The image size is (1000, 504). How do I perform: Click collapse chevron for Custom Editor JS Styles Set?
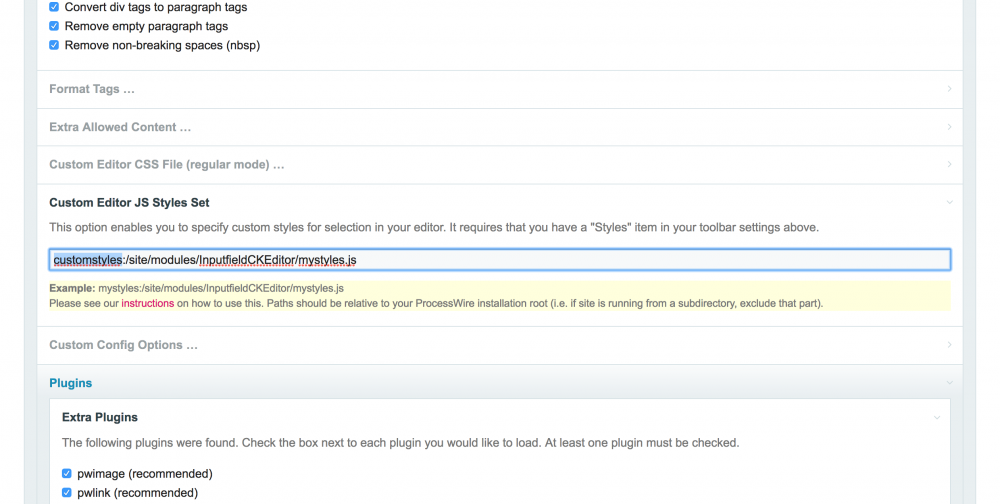949,203
